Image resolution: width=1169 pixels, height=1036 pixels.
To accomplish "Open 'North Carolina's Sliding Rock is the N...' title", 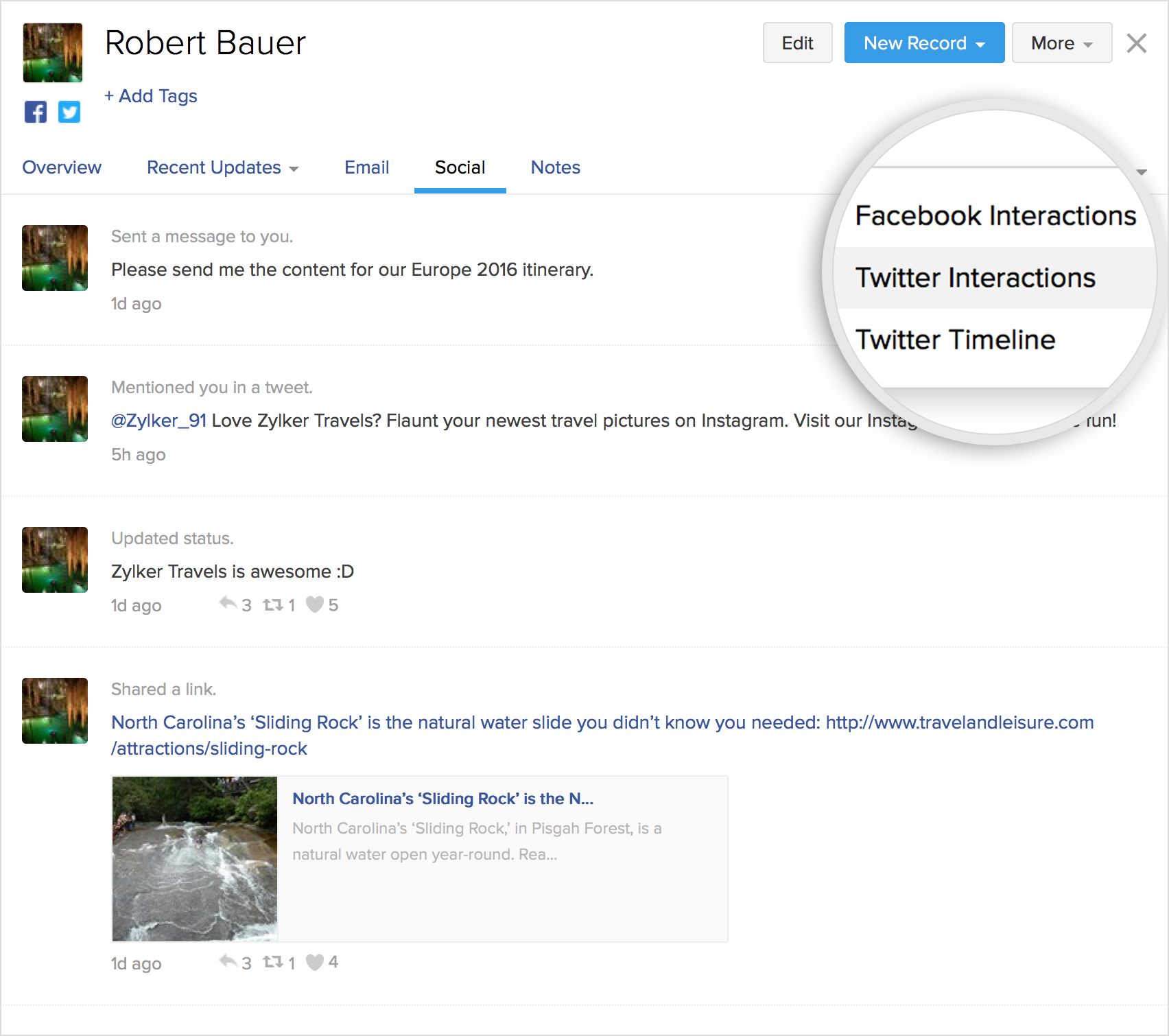I will pyautogui.click(x=443, y=799).
